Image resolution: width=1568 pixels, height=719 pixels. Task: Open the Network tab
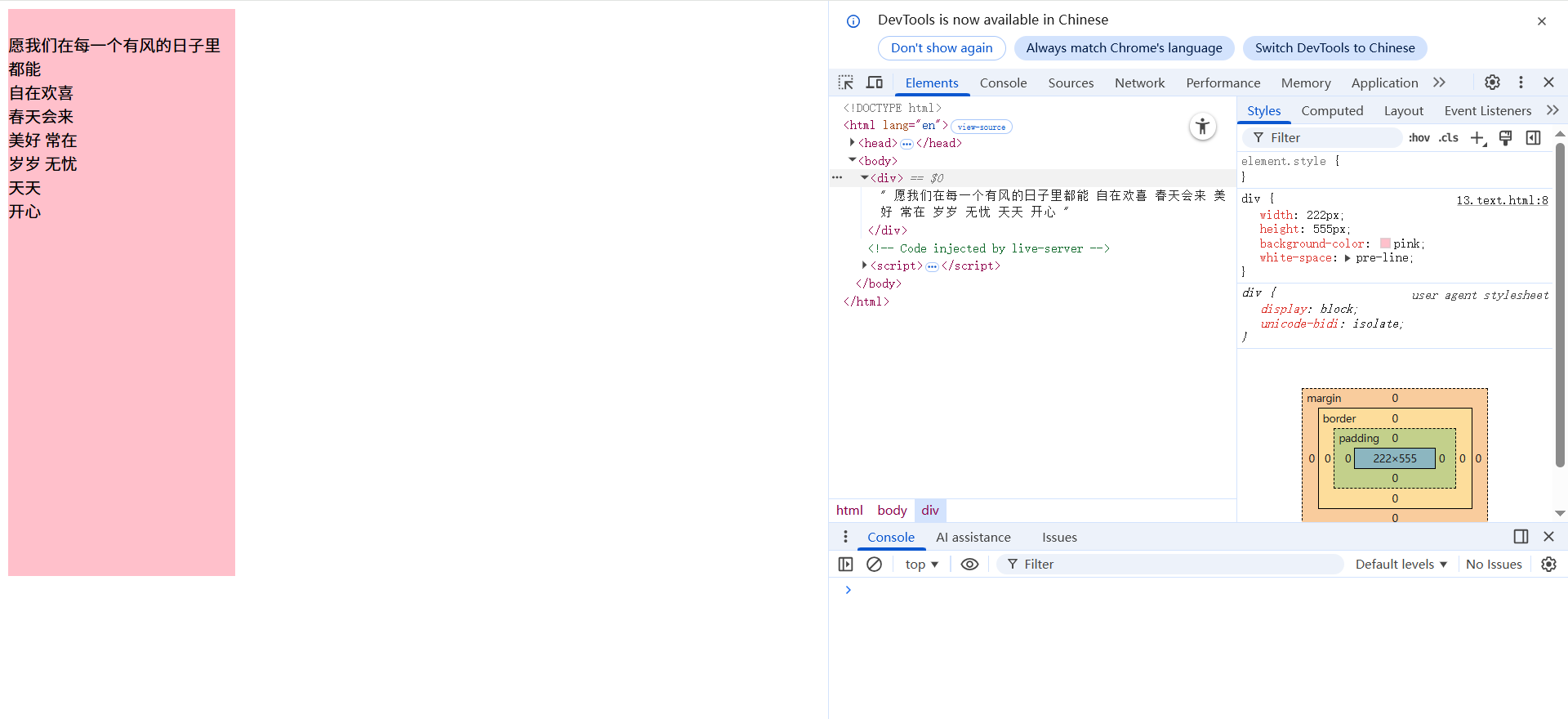point(1139,83)
